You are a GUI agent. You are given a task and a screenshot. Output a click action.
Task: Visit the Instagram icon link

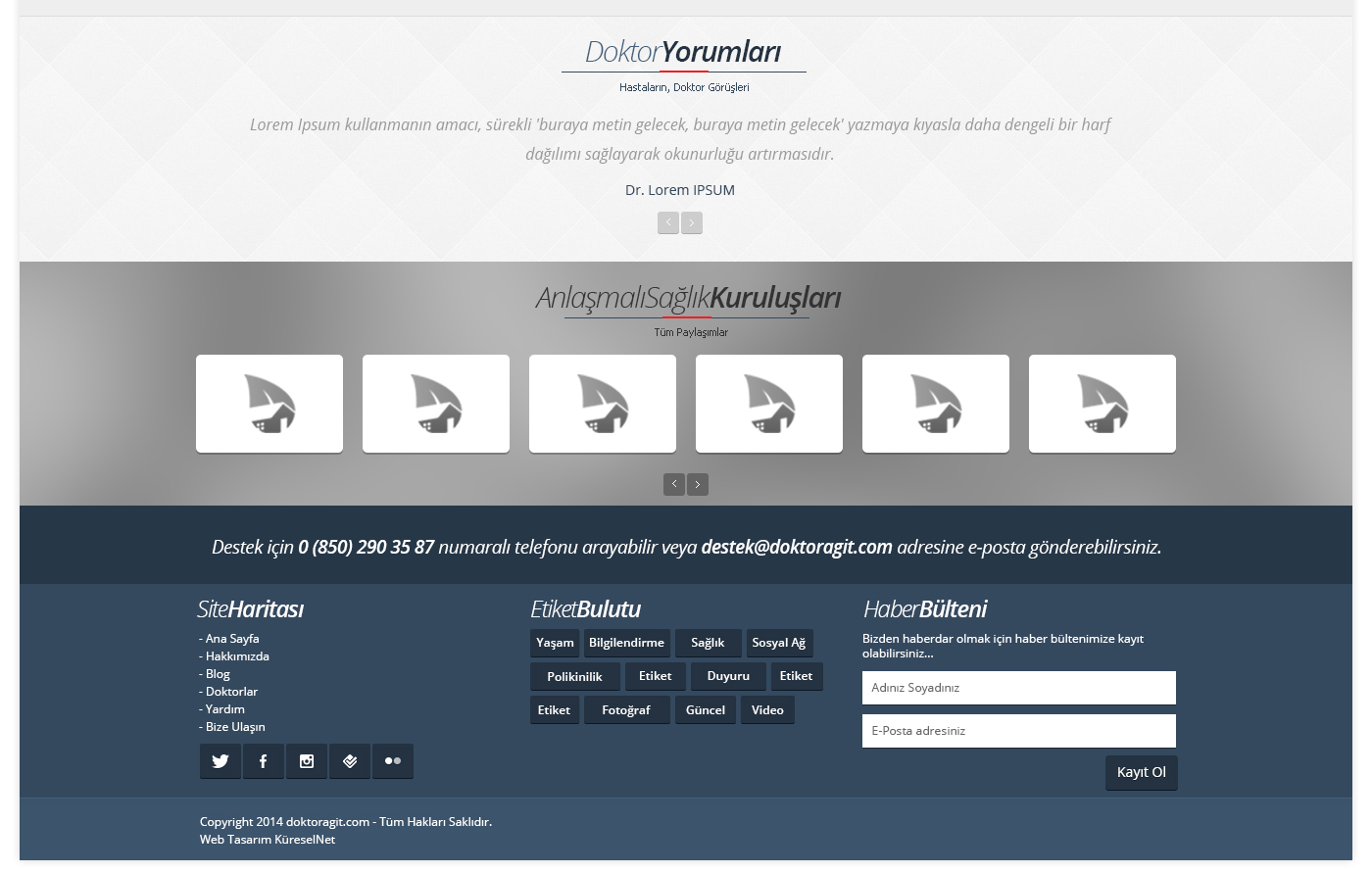[x=307, y=761]
